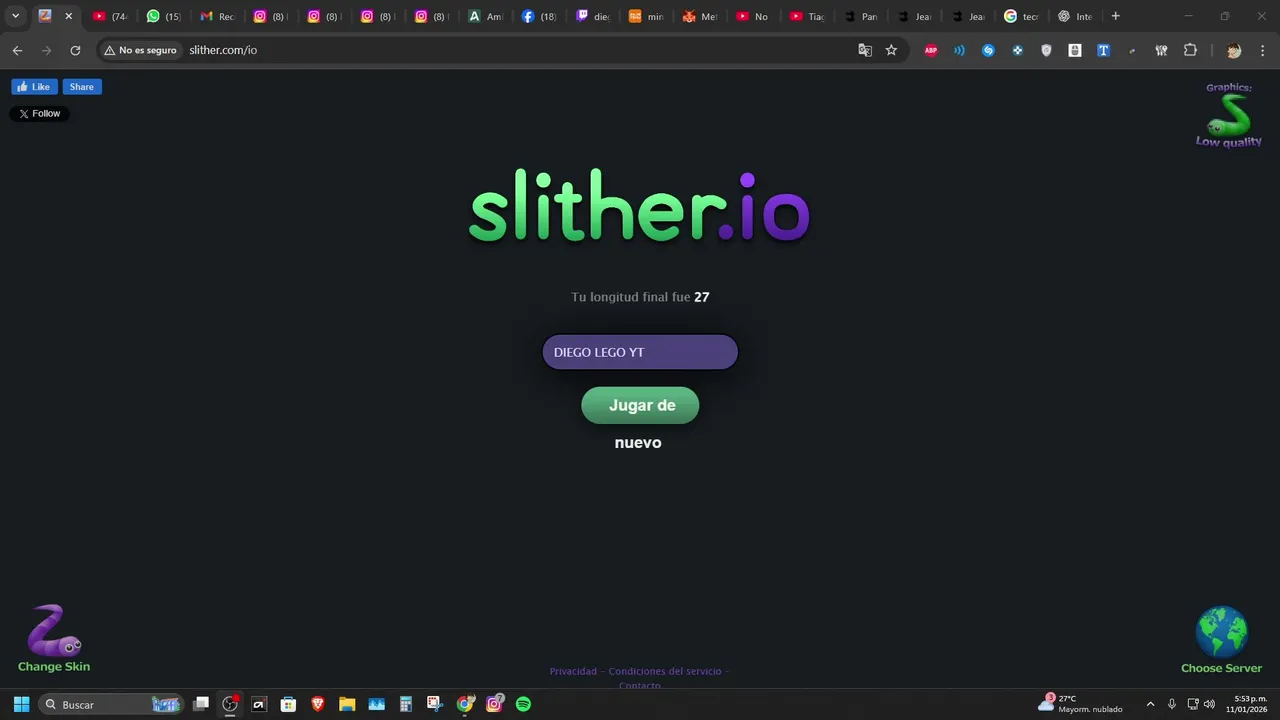Open the Chrome profile avatar

click(1234, 50)
